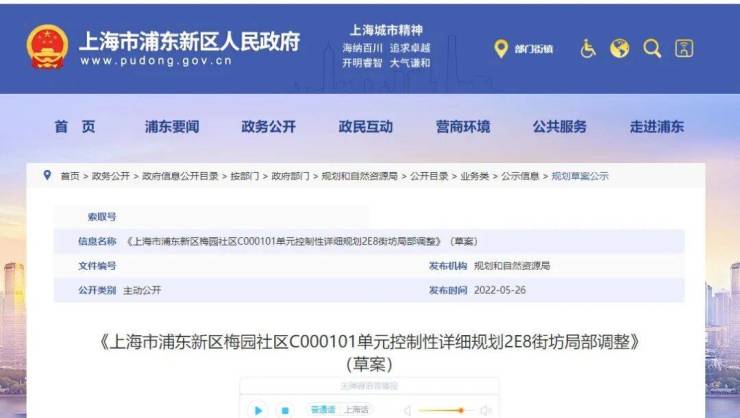
Task: Click the breadcrumb location pin icon
Action: (47, 176)
